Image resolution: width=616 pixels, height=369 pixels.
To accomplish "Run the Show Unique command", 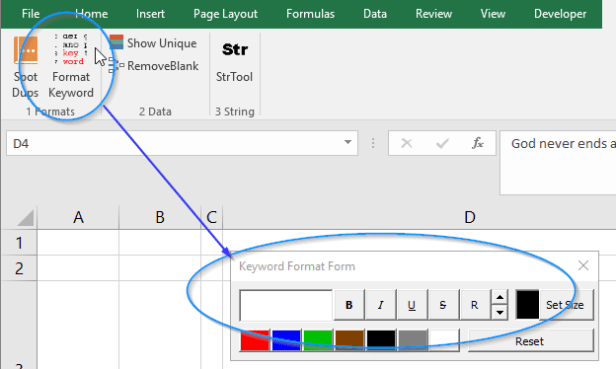I will [x=153, y=43].
